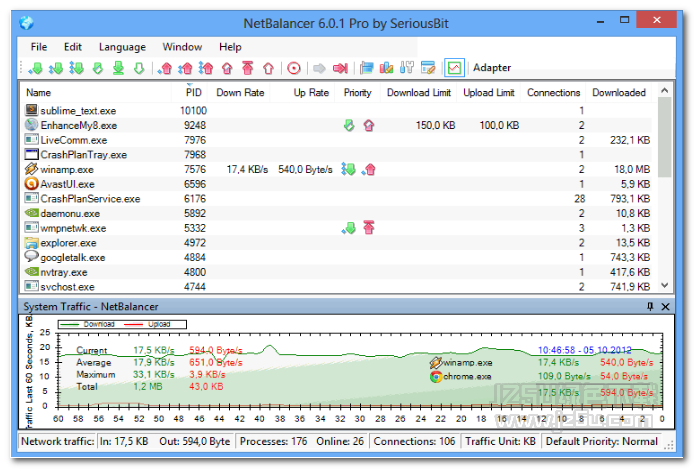
Task: Click the Upload Limit column header
Action: pyautogui.click(x=489, y=92)
